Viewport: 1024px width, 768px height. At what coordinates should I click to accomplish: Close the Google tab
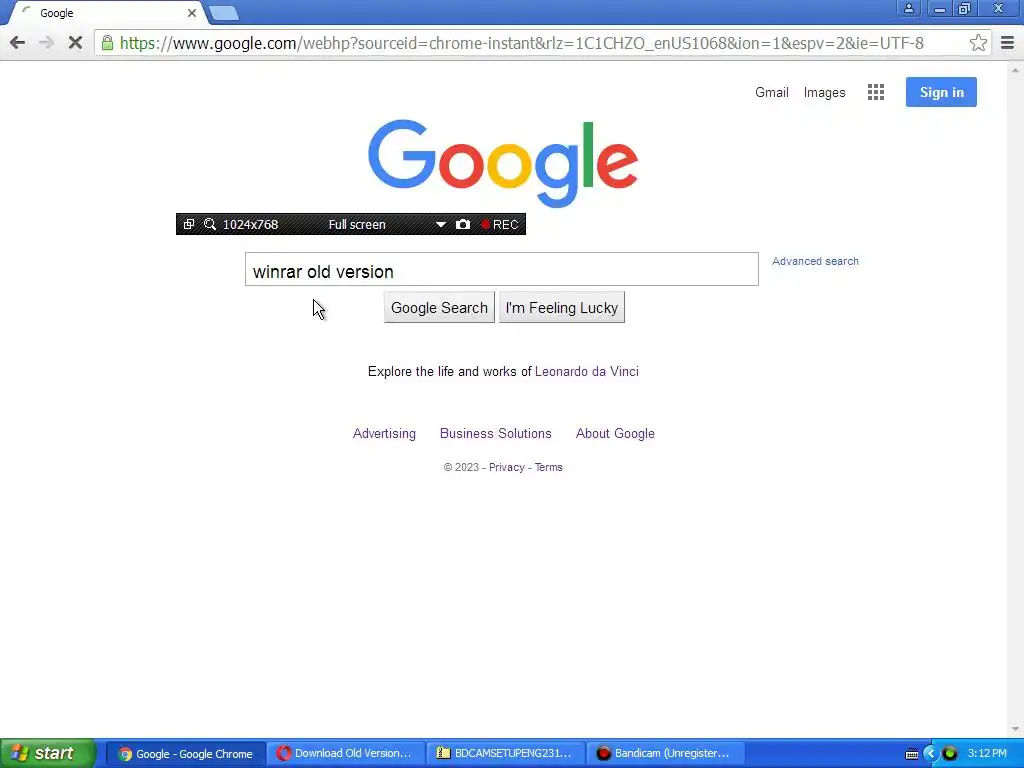[x=191, y=13]
